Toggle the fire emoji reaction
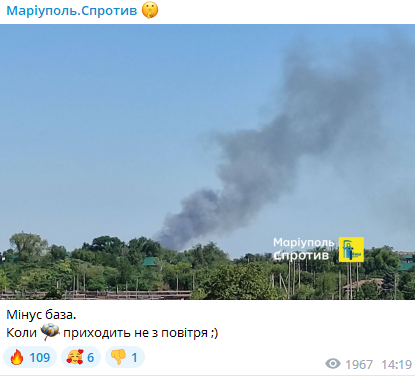The height and width of the screenshot is (378, 415). [30, 357]
